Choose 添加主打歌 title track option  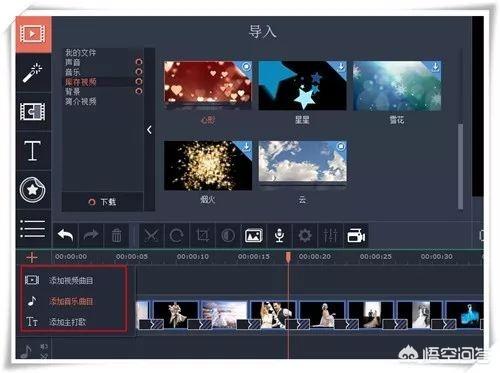tap(67, 322)
